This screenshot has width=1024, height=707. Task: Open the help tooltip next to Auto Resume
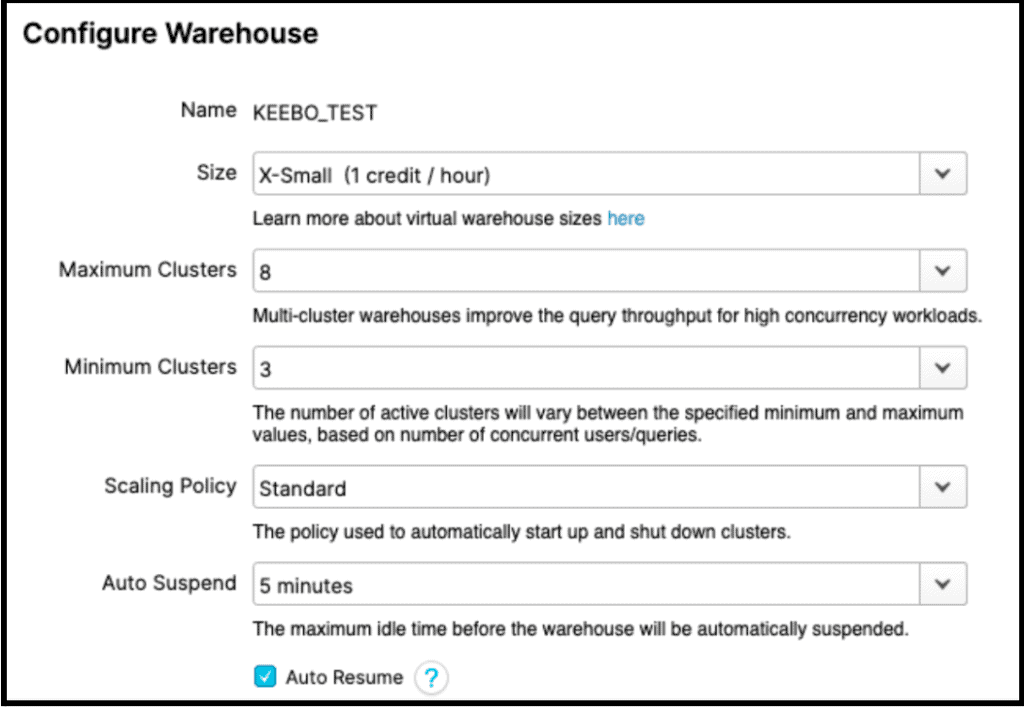[431, 677]
